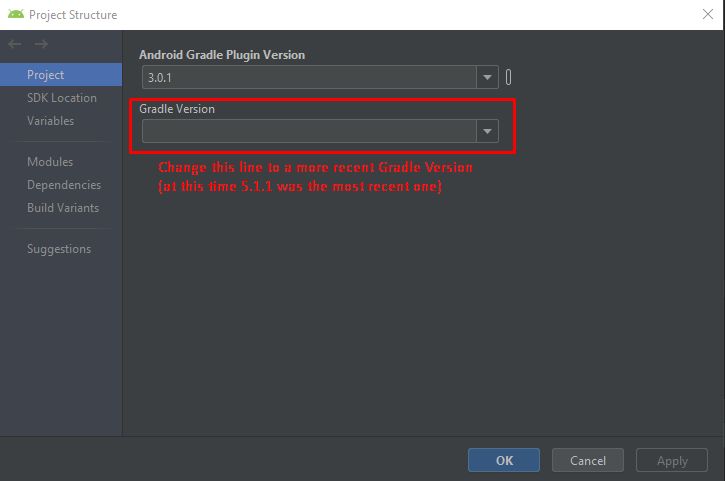Image resolution: width=725 pixels, height=481 pixels.
Task: Close the Project Structure dialog
Action: (x=707, y=14)
